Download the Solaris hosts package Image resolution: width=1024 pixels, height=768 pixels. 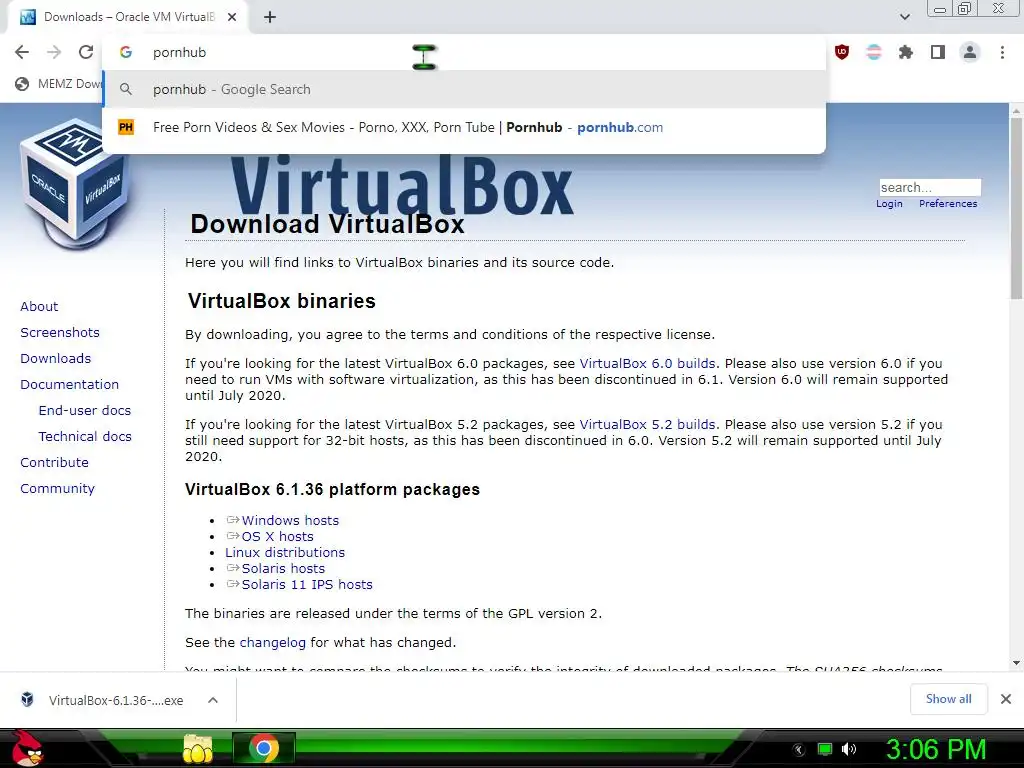(283, 569)
